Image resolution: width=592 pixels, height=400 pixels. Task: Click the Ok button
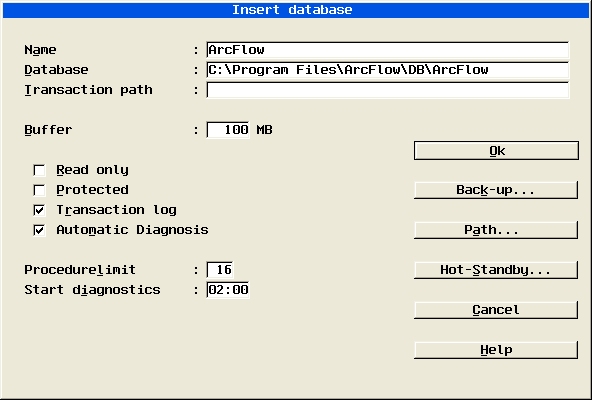tap(496, 151)
